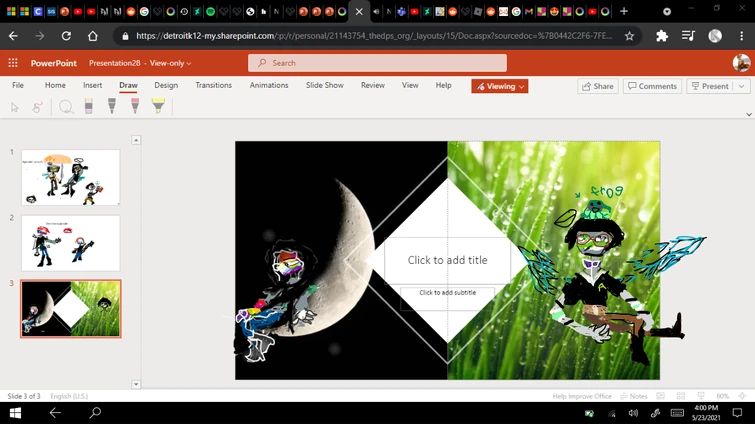This screenshot has height=424, width=755.
Task: Open the Office app launcher waffle
Action: (13, 63)
